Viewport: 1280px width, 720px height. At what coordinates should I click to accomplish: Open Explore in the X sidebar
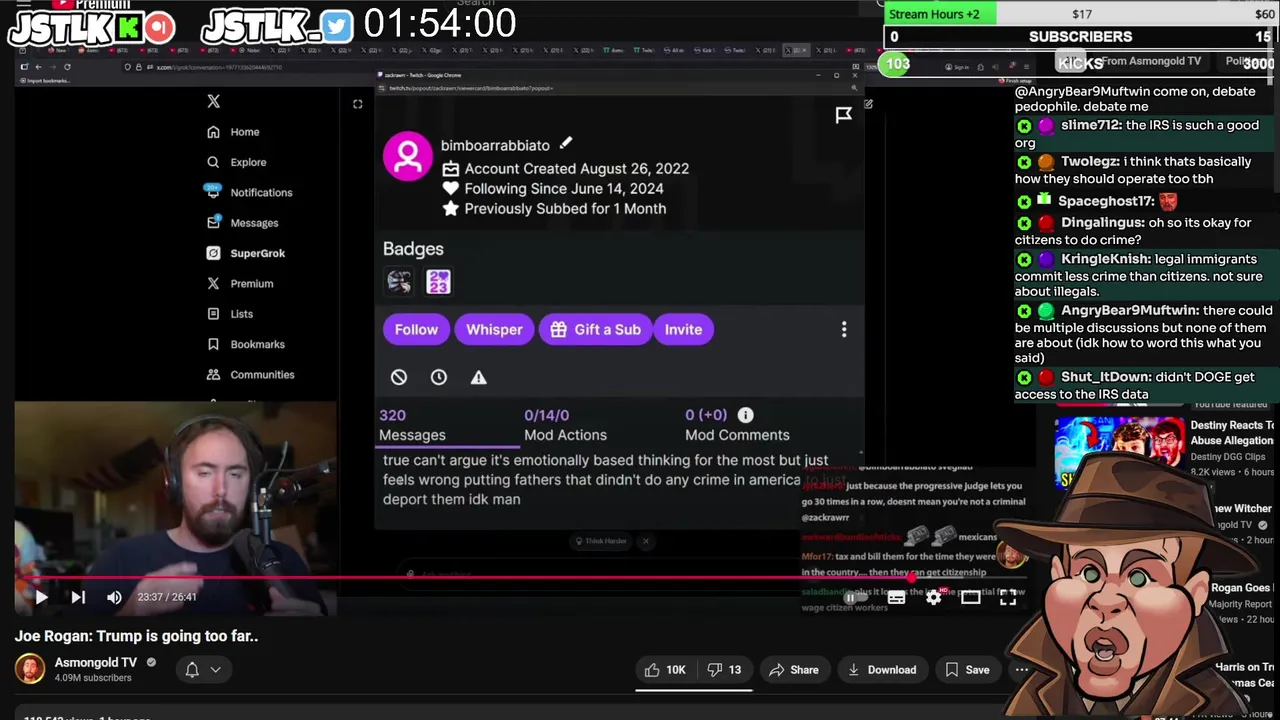pos(237,162)
